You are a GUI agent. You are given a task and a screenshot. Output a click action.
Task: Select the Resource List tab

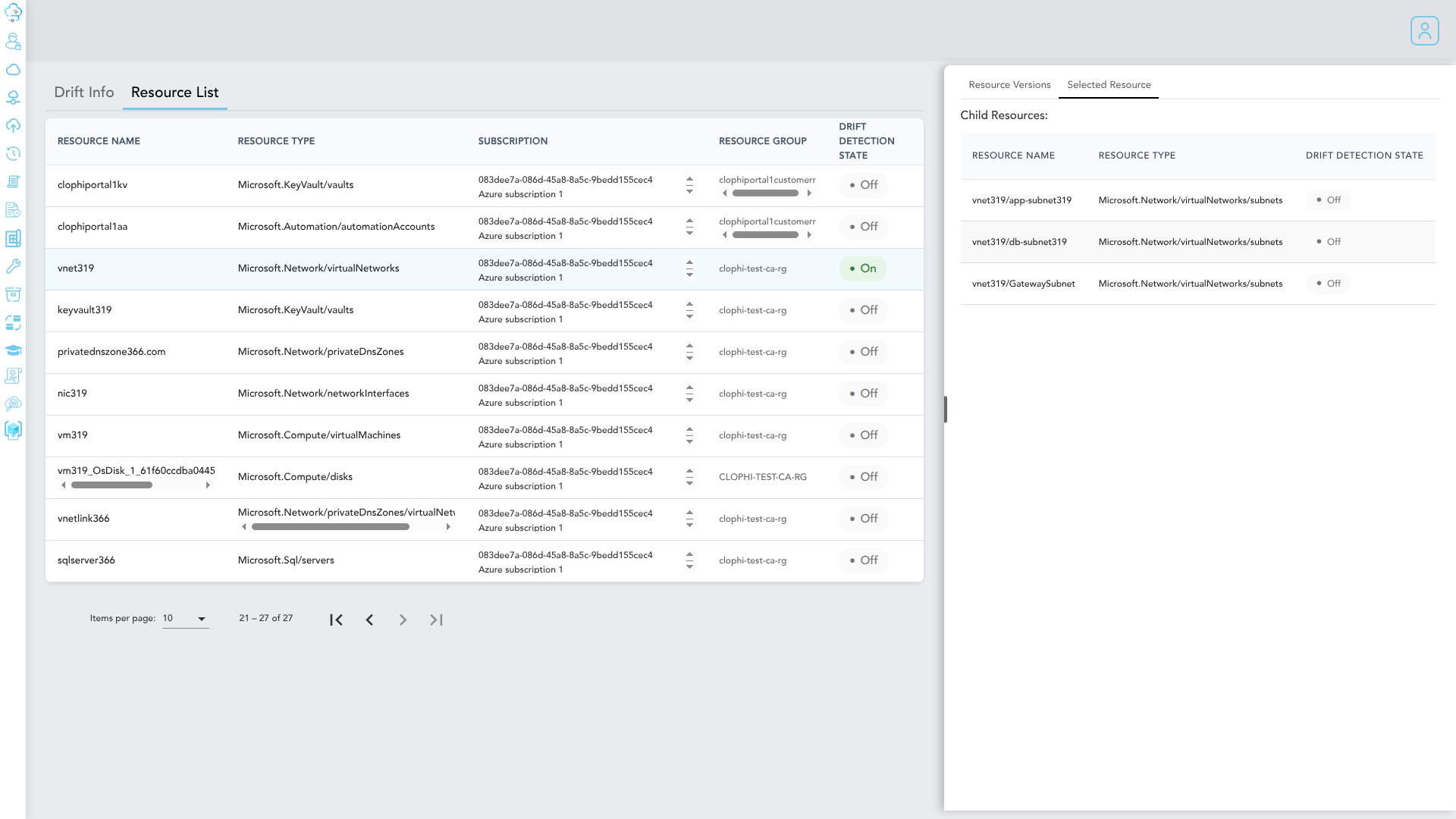point(174,93)
